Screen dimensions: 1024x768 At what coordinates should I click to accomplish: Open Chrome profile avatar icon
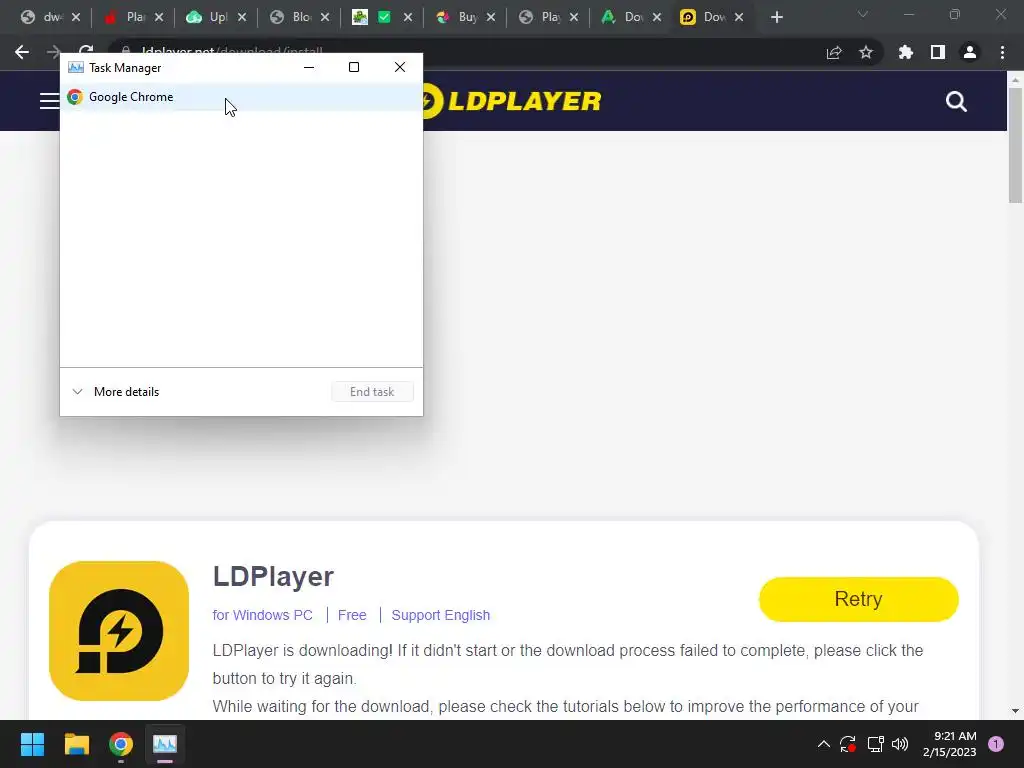[x=970, y=52]
